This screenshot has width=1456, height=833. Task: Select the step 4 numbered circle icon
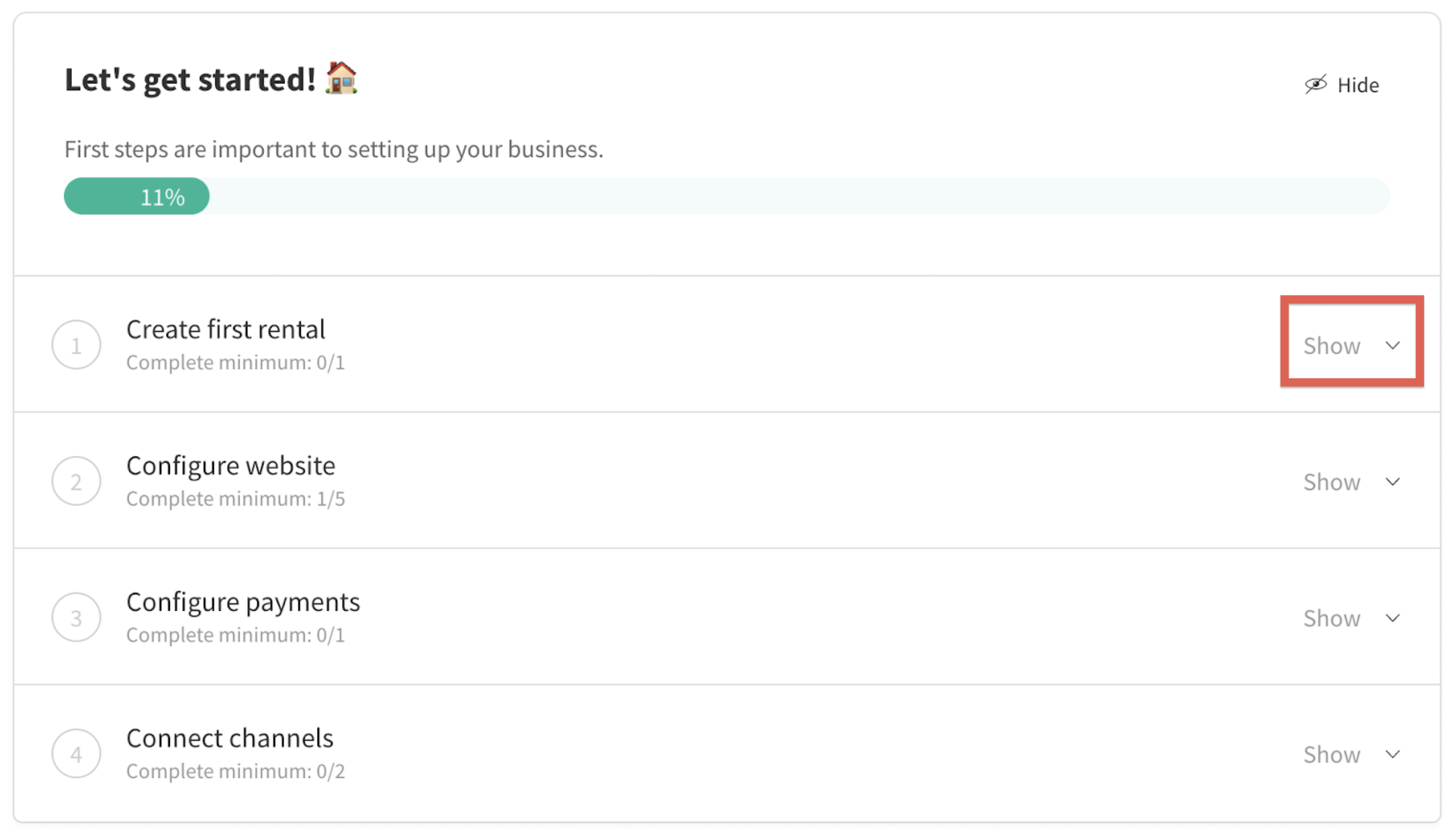click(76, 753)
